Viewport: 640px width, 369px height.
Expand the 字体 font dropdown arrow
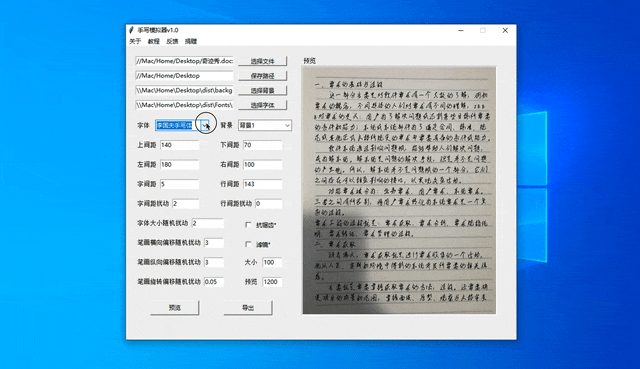[x=204, y=125]
